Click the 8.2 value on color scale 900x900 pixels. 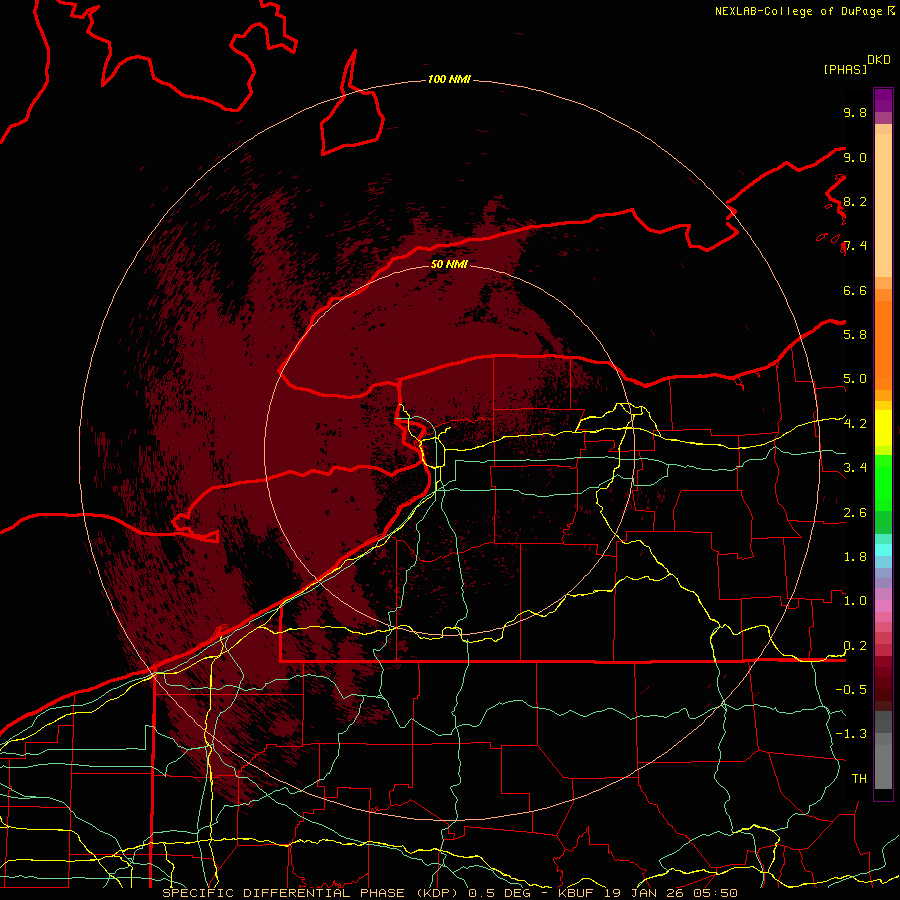[855, 201]
